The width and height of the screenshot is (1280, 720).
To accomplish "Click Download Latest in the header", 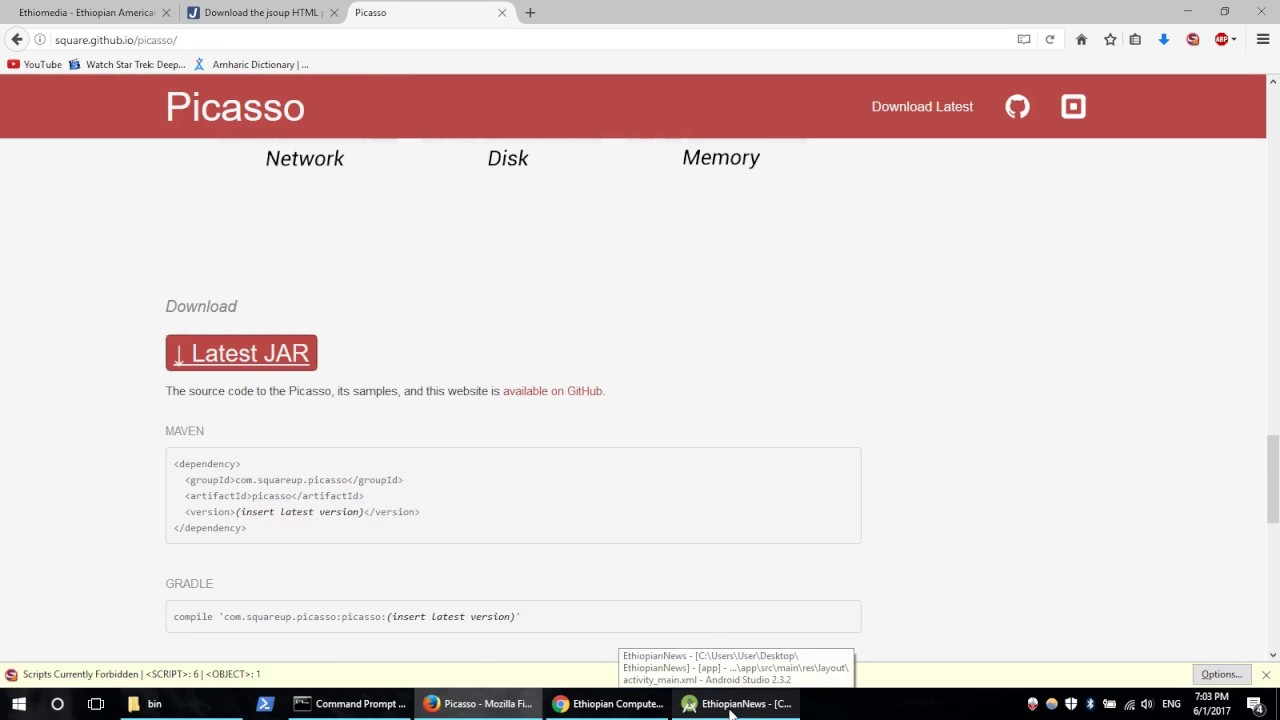I will [922, 106].
